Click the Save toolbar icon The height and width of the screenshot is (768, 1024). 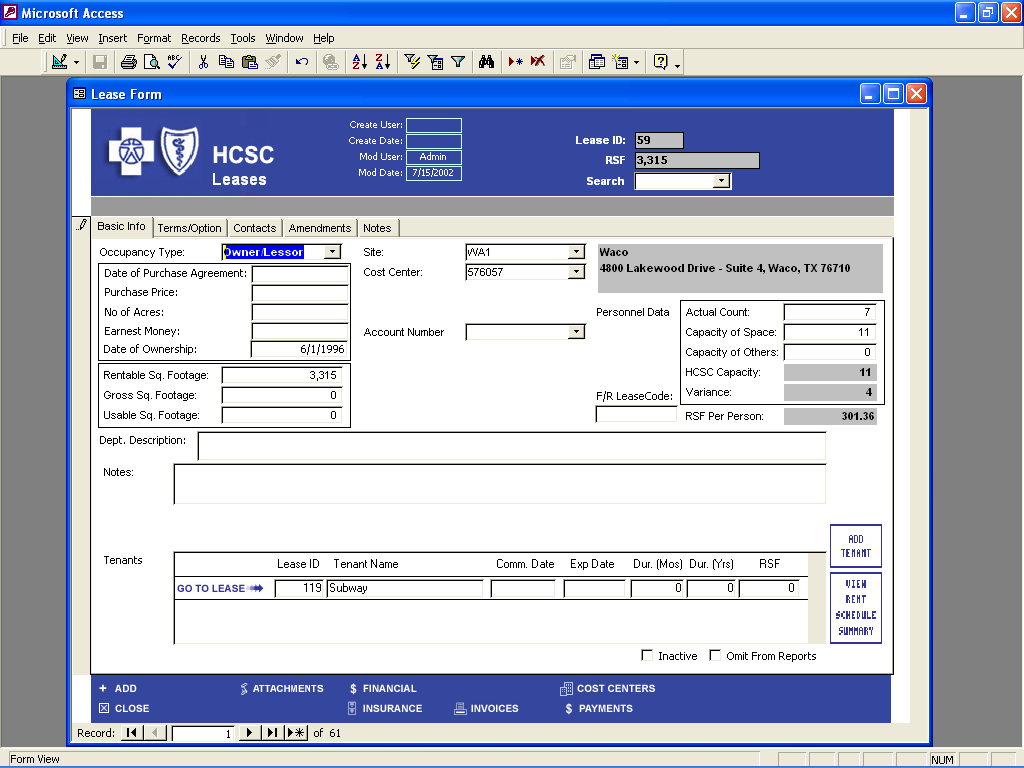(x=100, y=62)
